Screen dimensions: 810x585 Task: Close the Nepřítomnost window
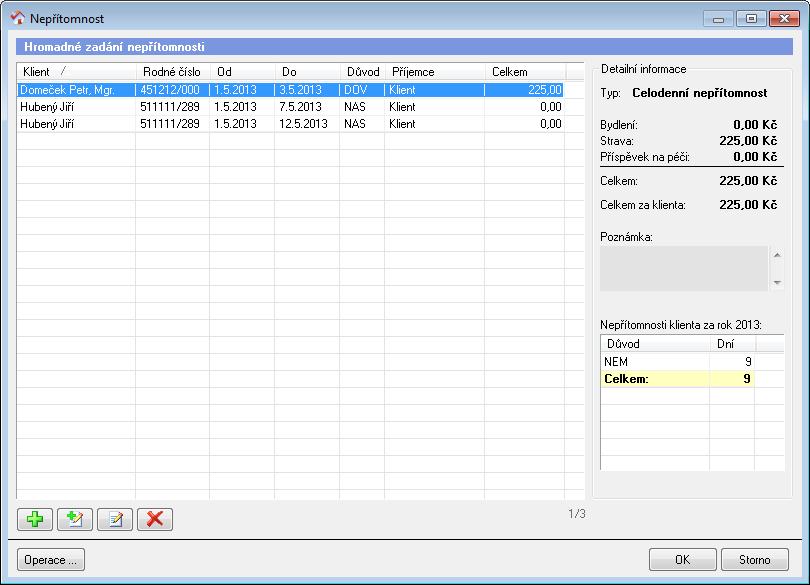point(784,19)
